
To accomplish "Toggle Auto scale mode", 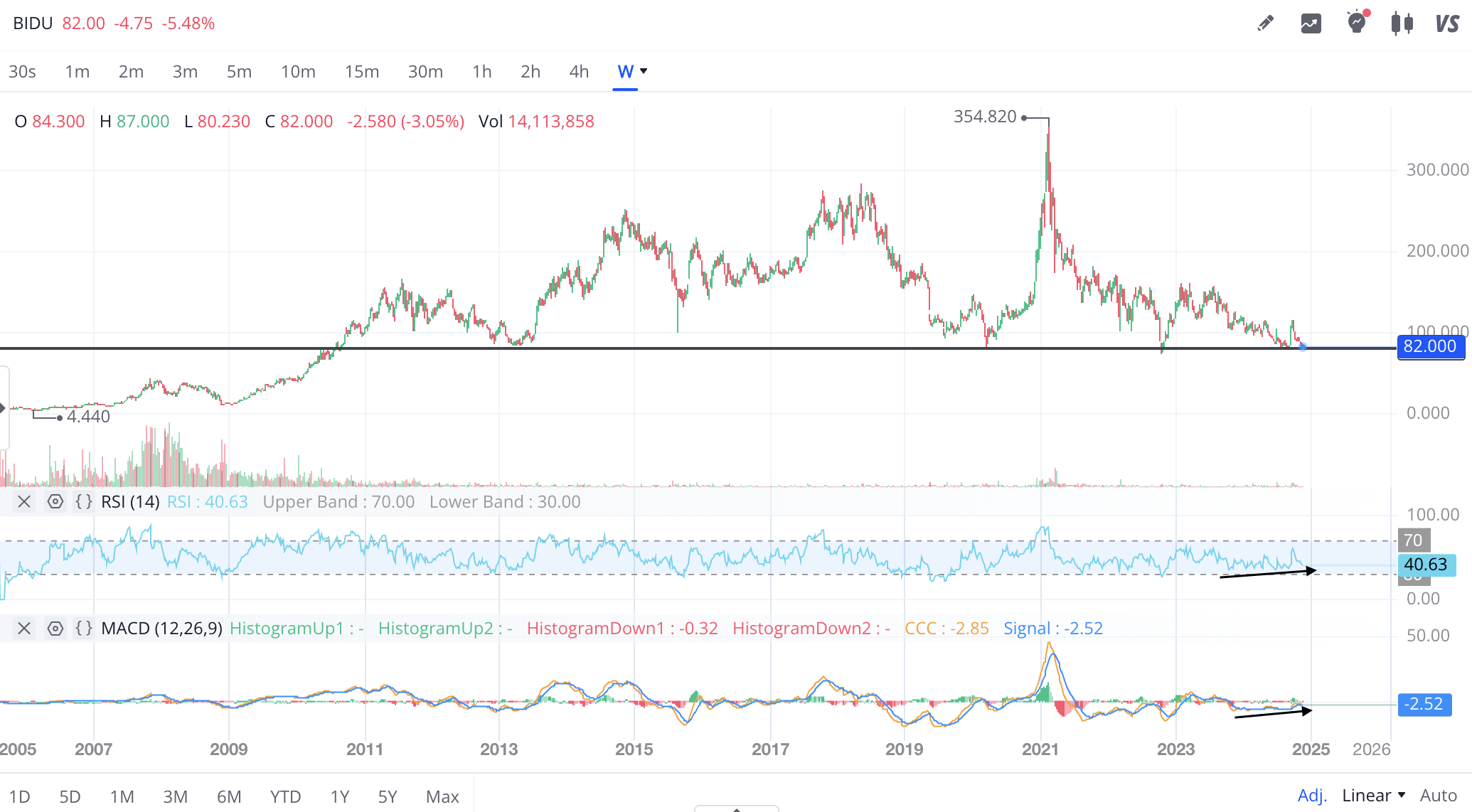I will pos(1439,795).
